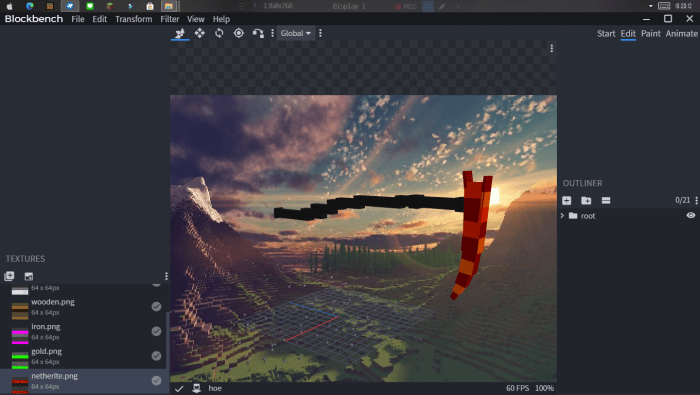Select the Rotate tool
This screenshot has height=395, width=700.
(x=219, y=33)
